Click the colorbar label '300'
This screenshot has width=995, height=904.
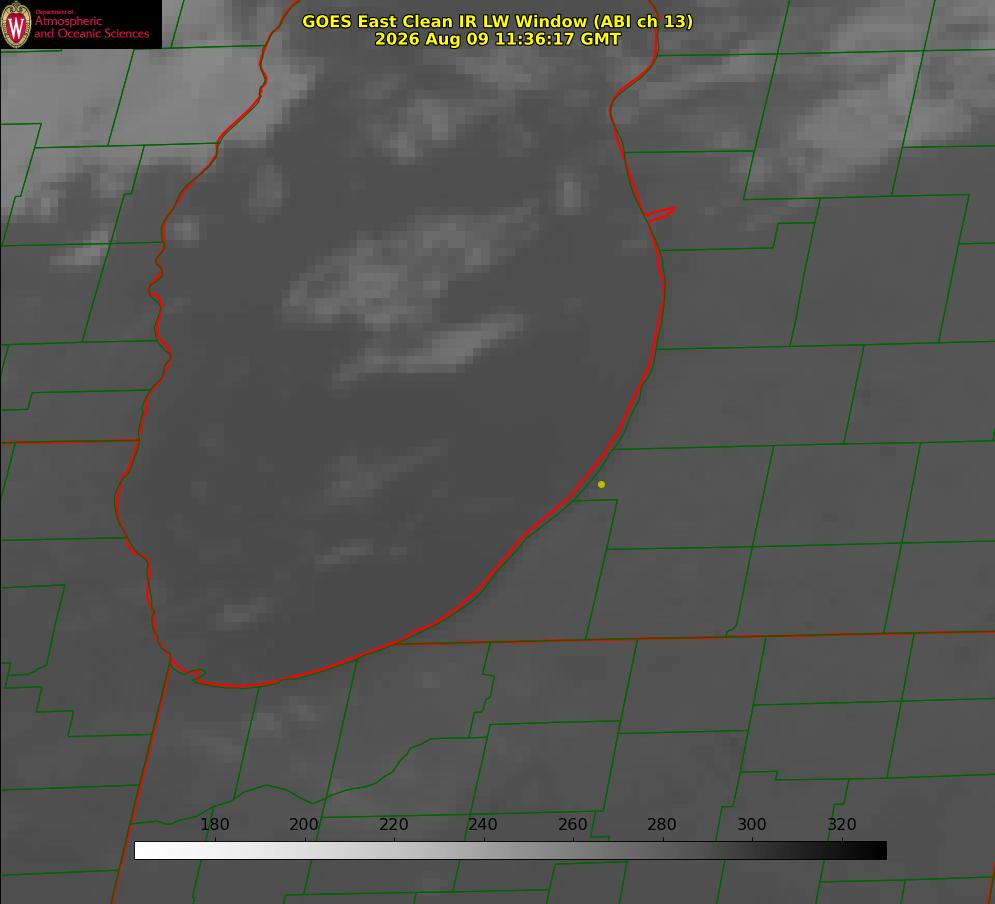[x=752, y=824]
